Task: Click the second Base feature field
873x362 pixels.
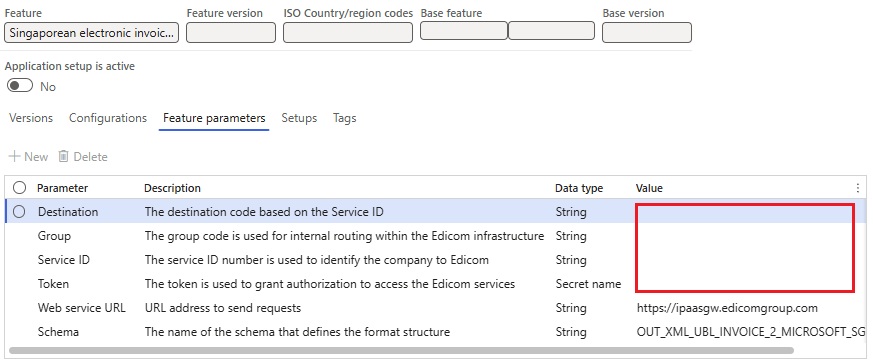Action: click(x=551, y=31)
